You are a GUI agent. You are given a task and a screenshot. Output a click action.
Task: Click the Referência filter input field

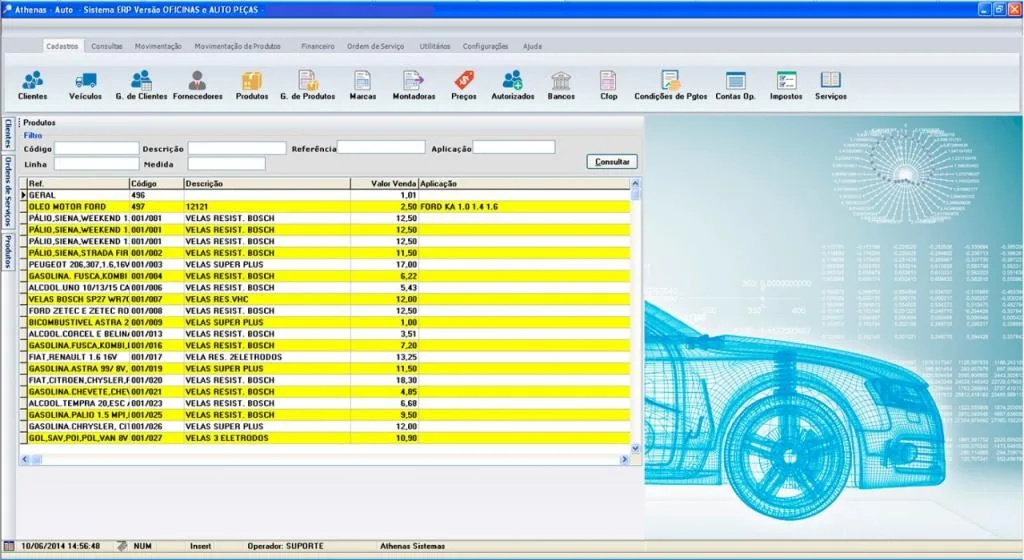coord(381,148)
